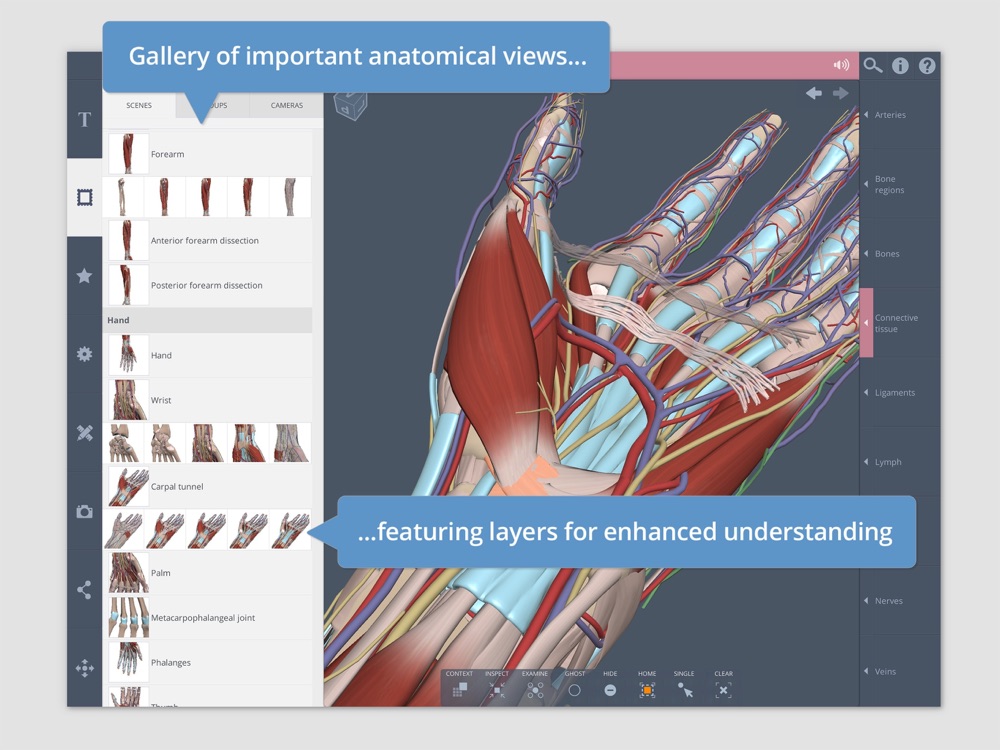The height and width of the screenshot is (750, 1000).
Task: Expand the Arteries category
Action: point(899,115)
